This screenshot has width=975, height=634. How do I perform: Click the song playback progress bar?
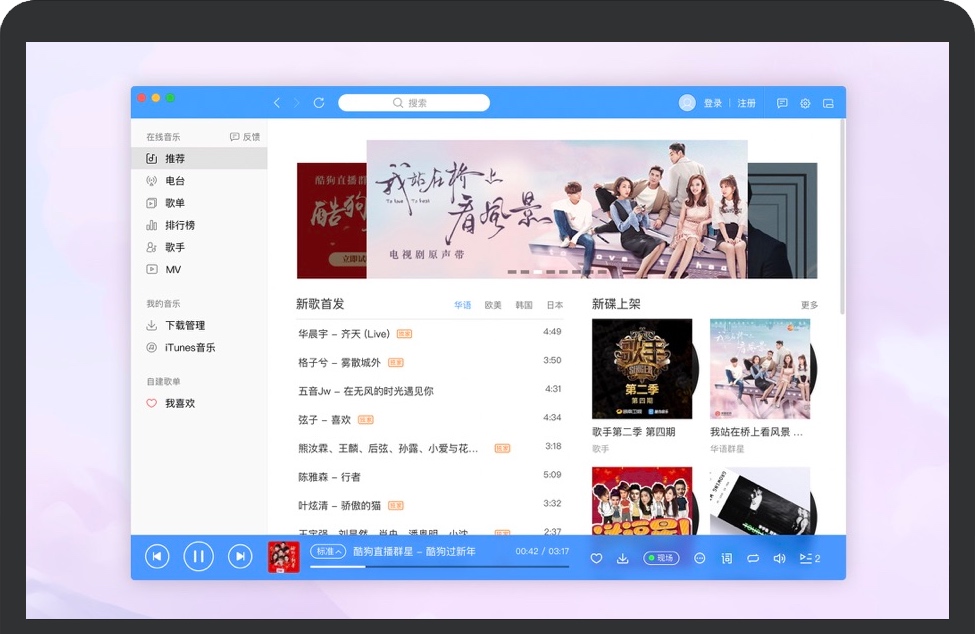(x=440, y=567)
